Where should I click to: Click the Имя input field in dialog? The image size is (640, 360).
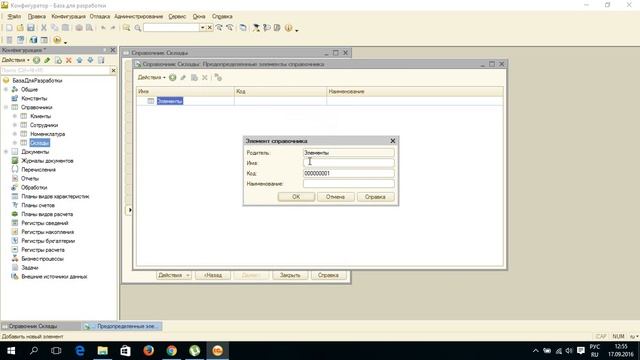tap(349, 163)
